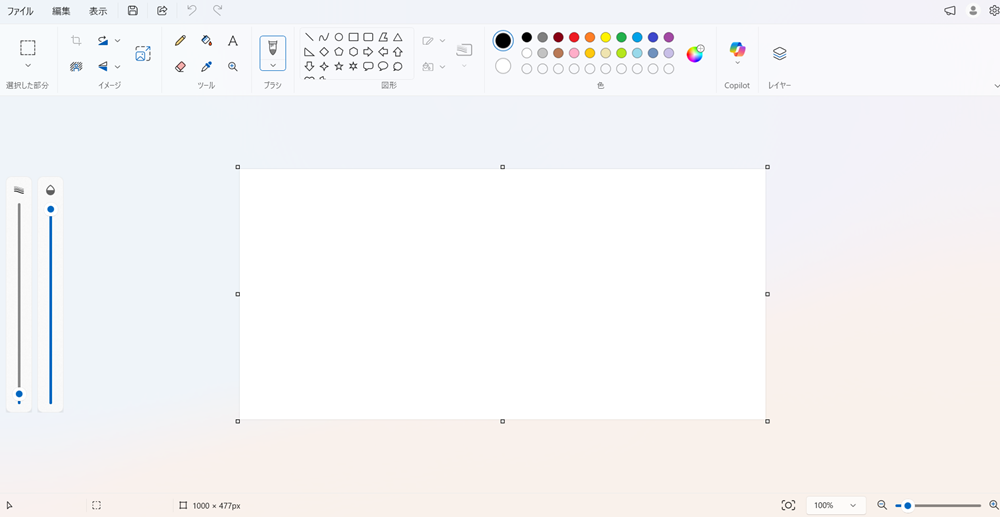The height and width of the screenshot is (517, 1000).
Task: Activate the Text tool
Action: click(x=233, y=41)
